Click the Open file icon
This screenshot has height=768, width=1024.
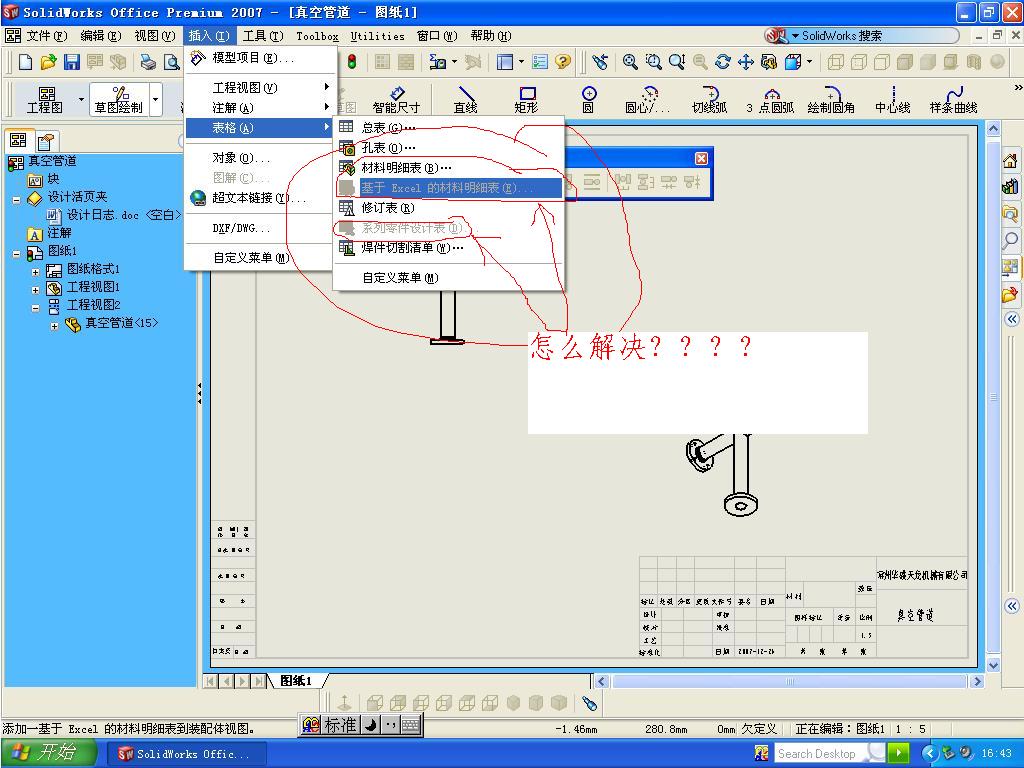pos(48,62)
